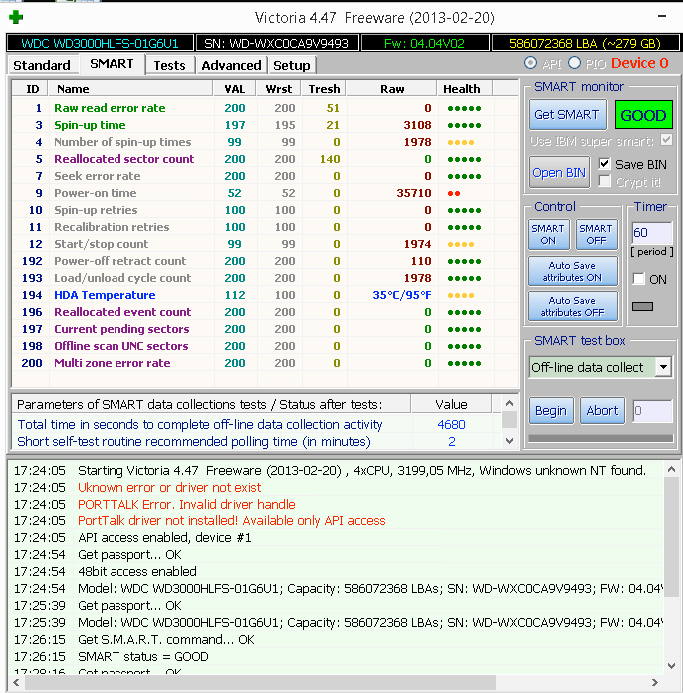Turn SMART ON in Control panel
This screenshot has width=683, height=693.
coord(548,235)
